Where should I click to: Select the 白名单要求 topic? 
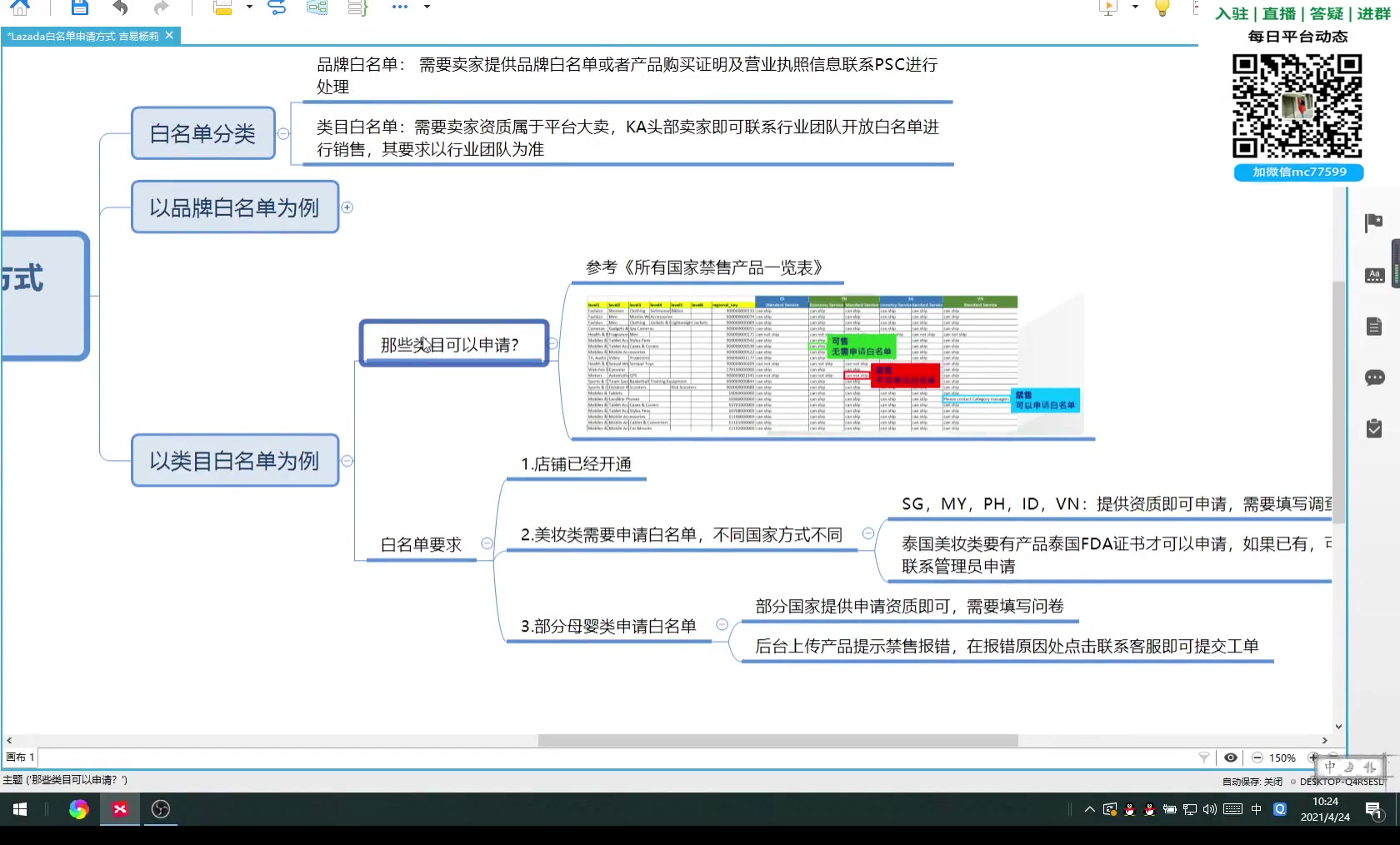421,544
